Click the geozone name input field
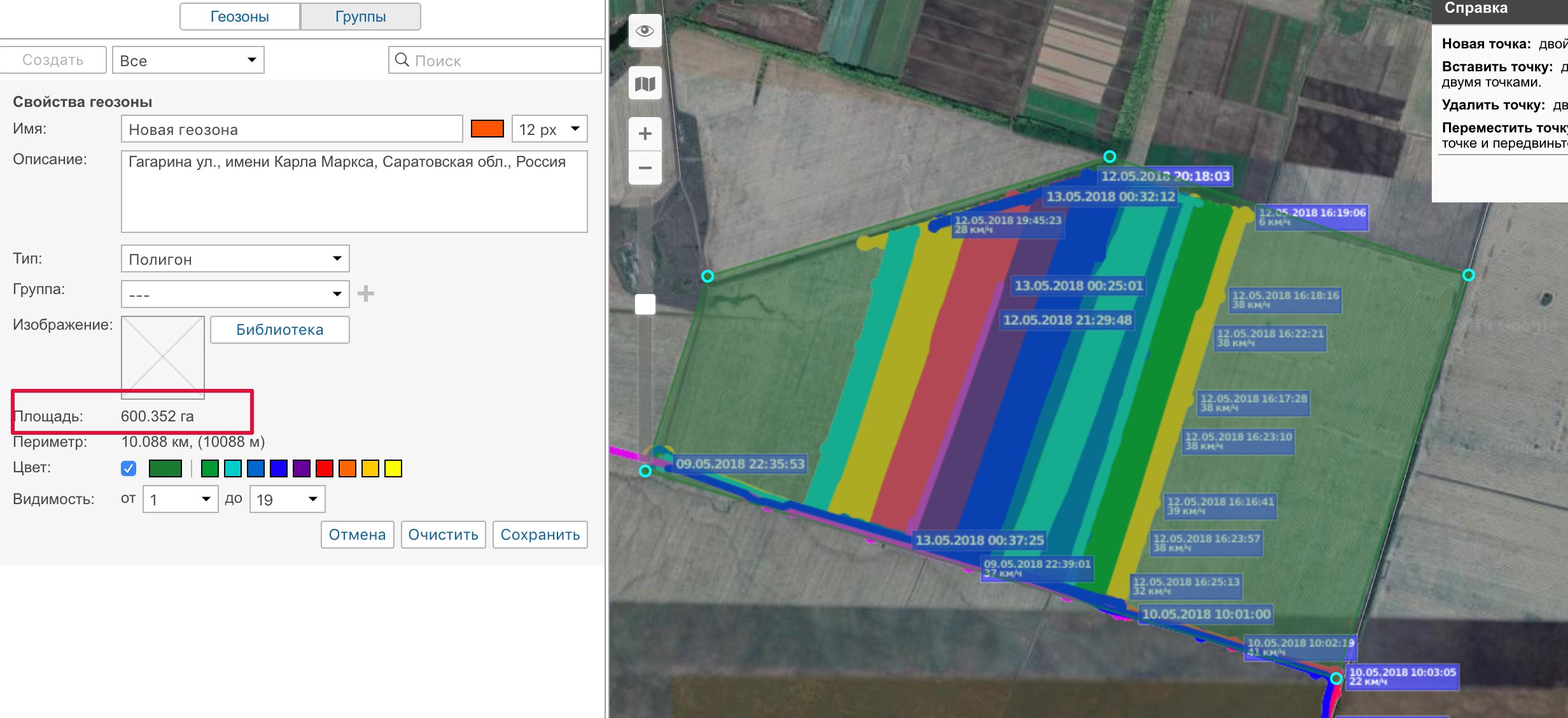1568x718 pixels. (291, 129)
